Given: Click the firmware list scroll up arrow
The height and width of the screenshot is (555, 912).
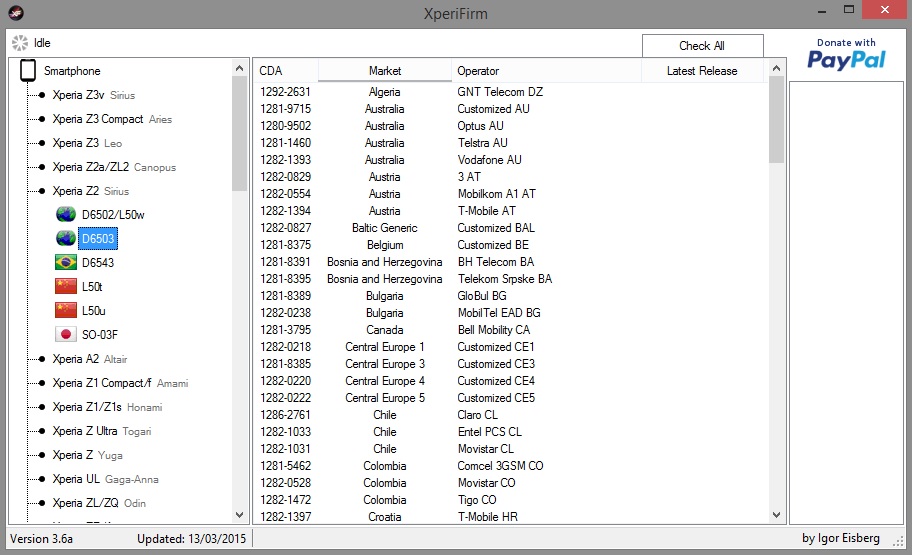Looking at the screenshot, I should [x=776, y=68].
